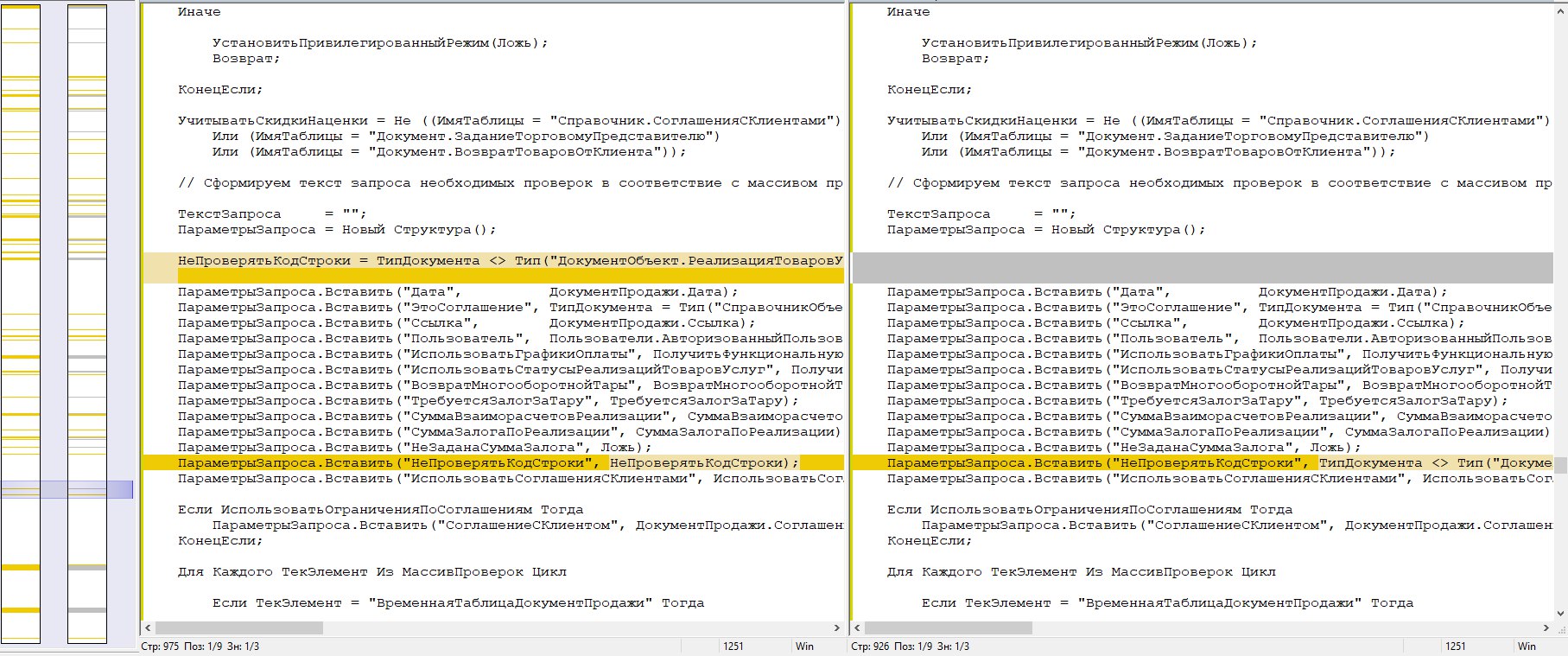Viewport: 1568px width, 656px height.
Task: Click right pane Вставить("ЭтоСоглашение") line
Action: 1219,308
